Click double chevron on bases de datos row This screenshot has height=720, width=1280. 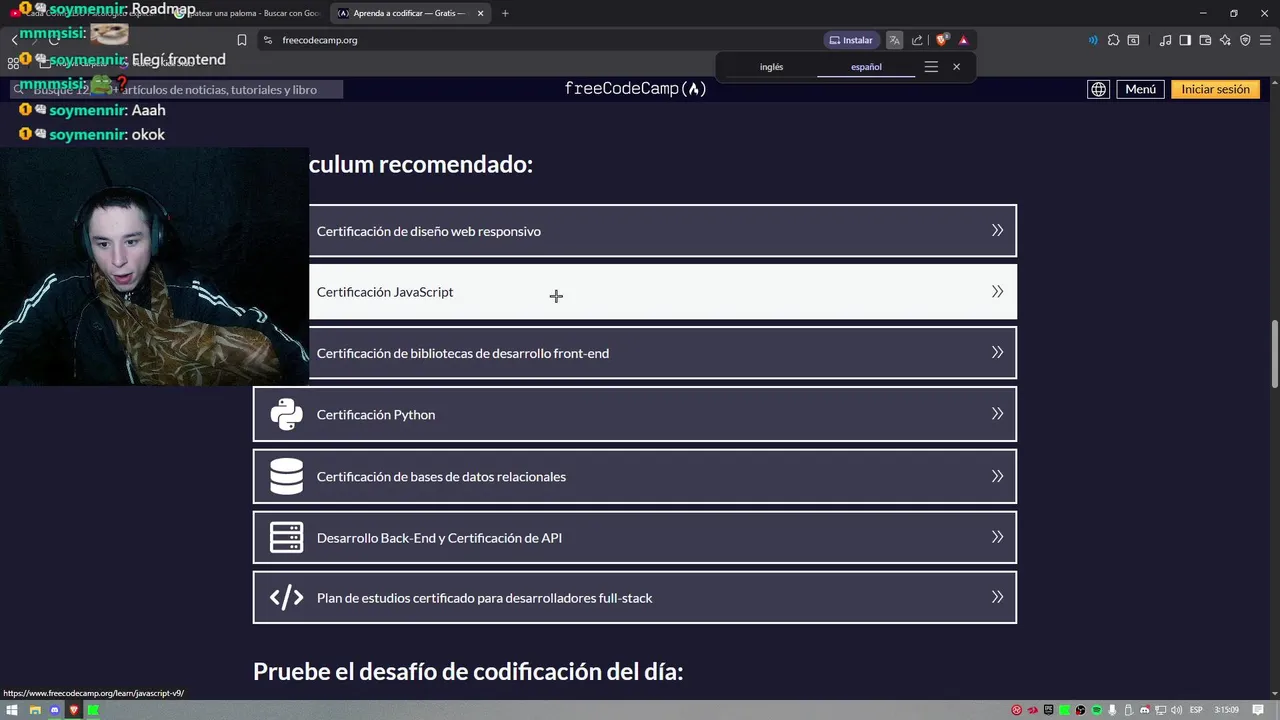tap(997, 476)
